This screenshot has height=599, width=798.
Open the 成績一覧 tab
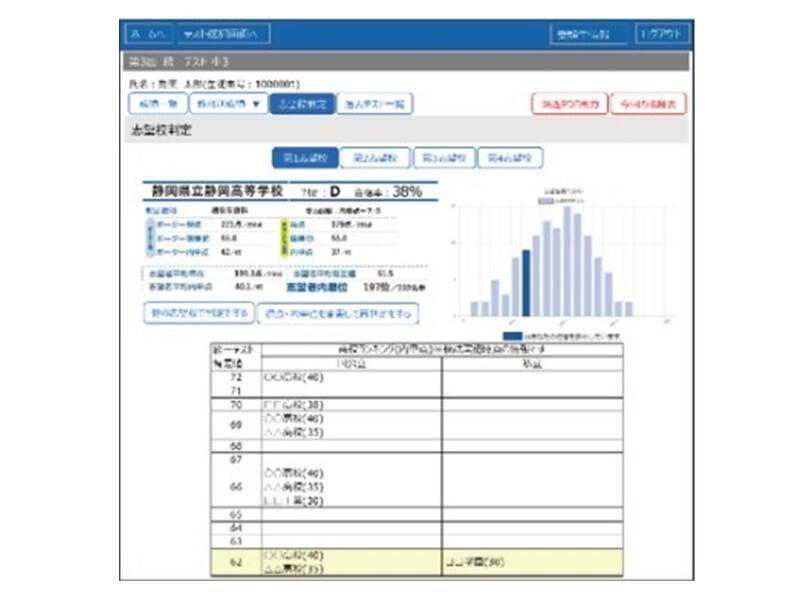click(x=155, y=104)
